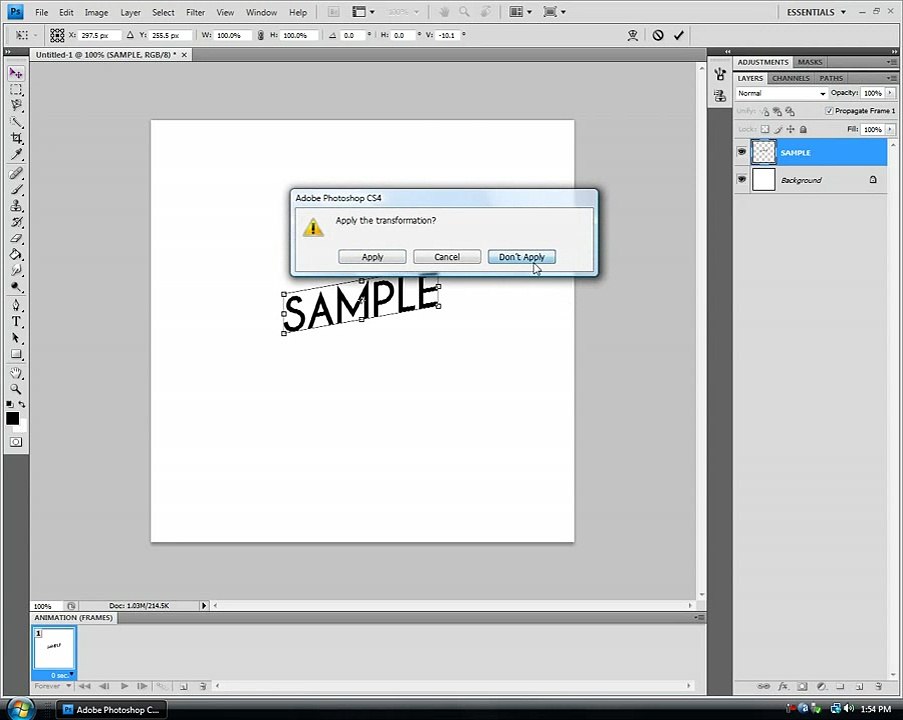Open the Filter menu
The image size is (903, 720).
click(195, 12)
